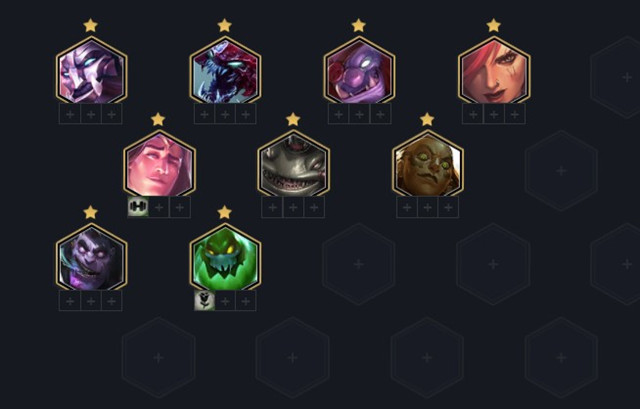640x409 pixels.
Task: Select the green Zac champion portrait
Action: pos(225,258)
